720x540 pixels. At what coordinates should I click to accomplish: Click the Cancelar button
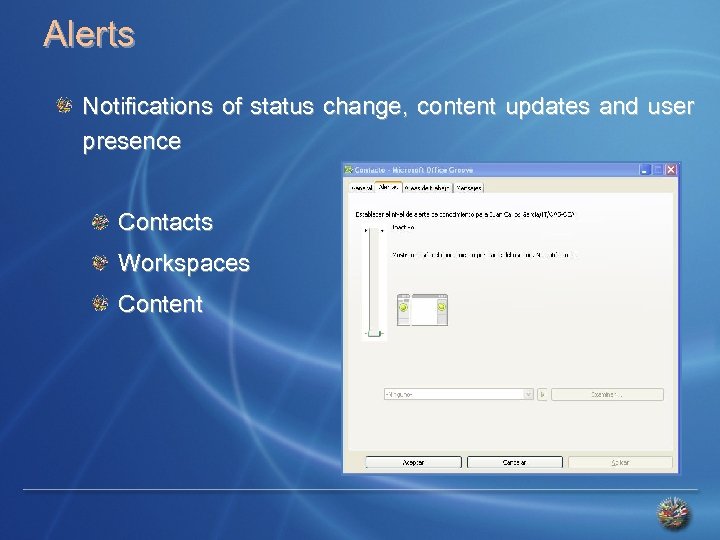514,462
